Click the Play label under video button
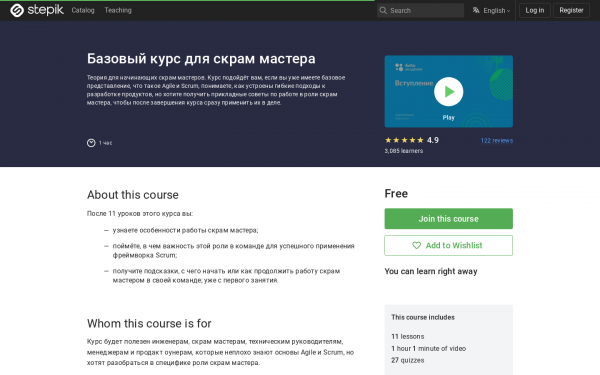This screenshot has width=600, height=375. 448,117
